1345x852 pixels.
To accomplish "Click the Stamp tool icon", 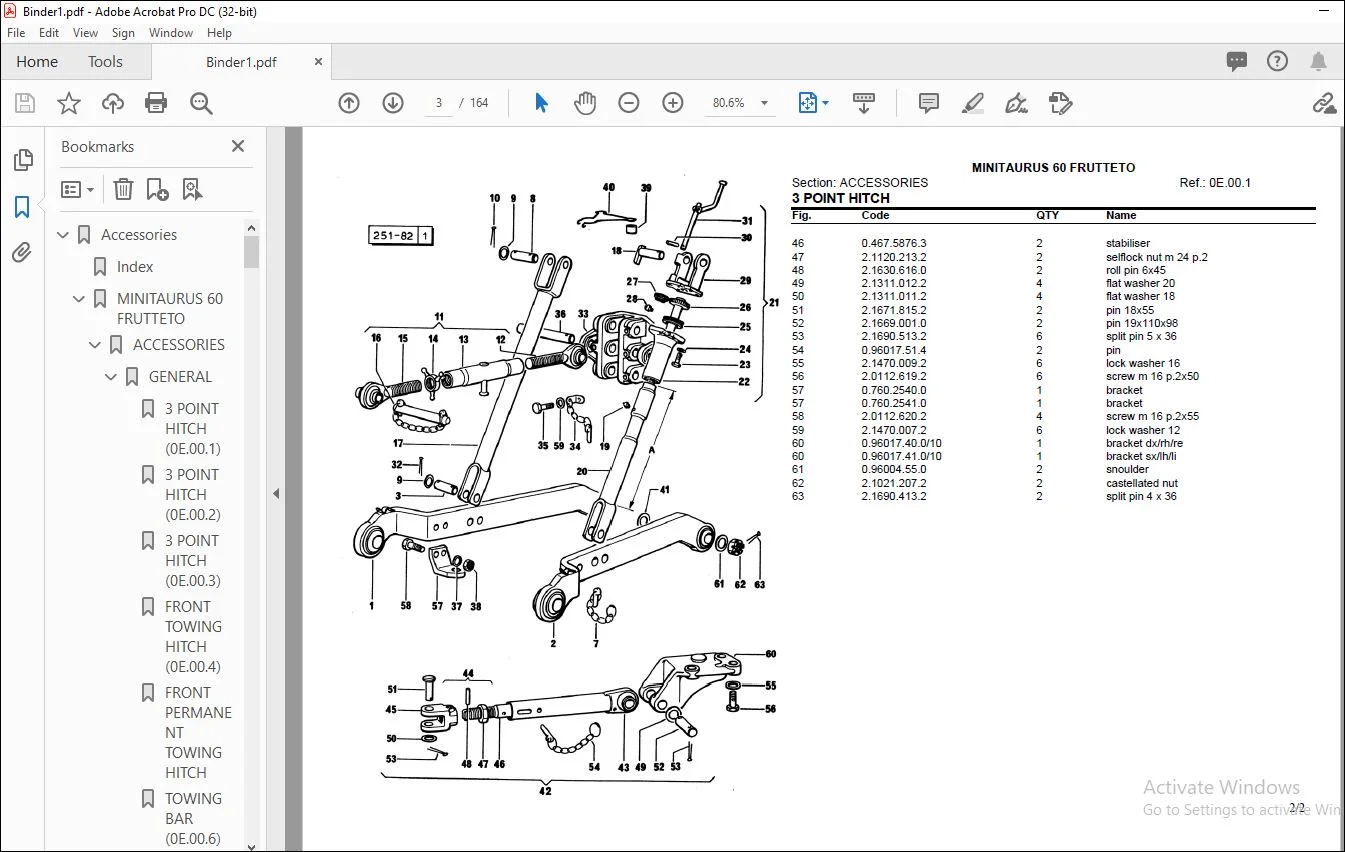I will tap(1061, 103).
